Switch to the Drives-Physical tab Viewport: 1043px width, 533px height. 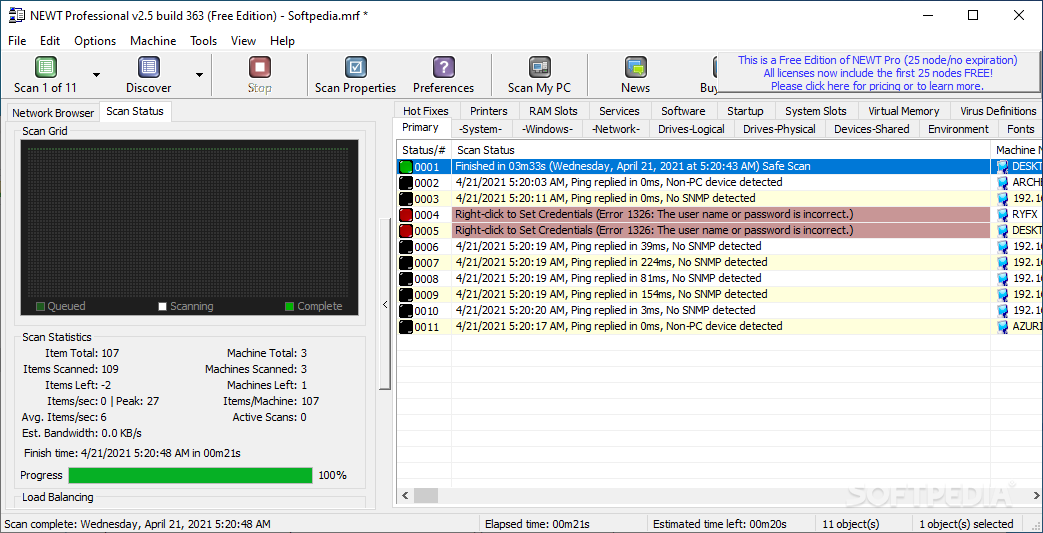click(780, 129)
